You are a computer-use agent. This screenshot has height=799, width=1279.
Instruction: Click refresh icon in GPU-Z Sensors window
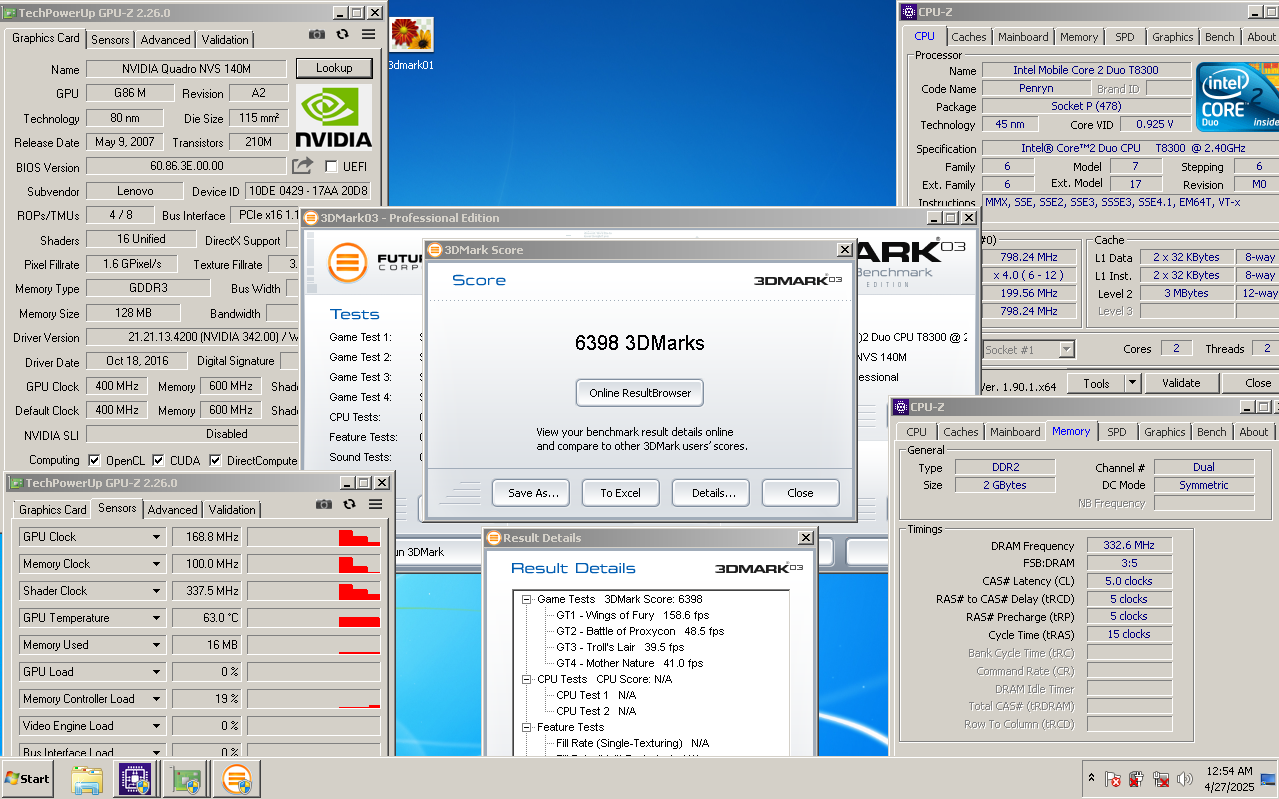coord(349,505)
